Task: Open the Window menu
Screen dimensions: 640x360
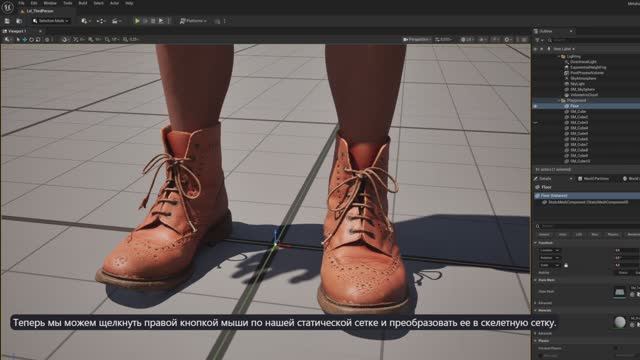Action: point(50,3)
